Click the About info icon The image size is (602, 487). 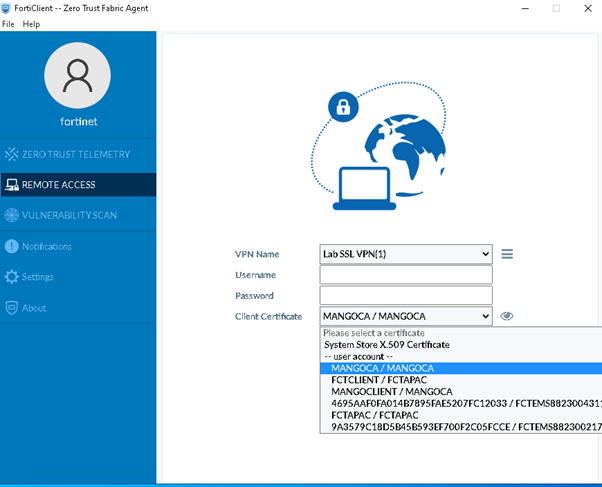pos(12,308)
